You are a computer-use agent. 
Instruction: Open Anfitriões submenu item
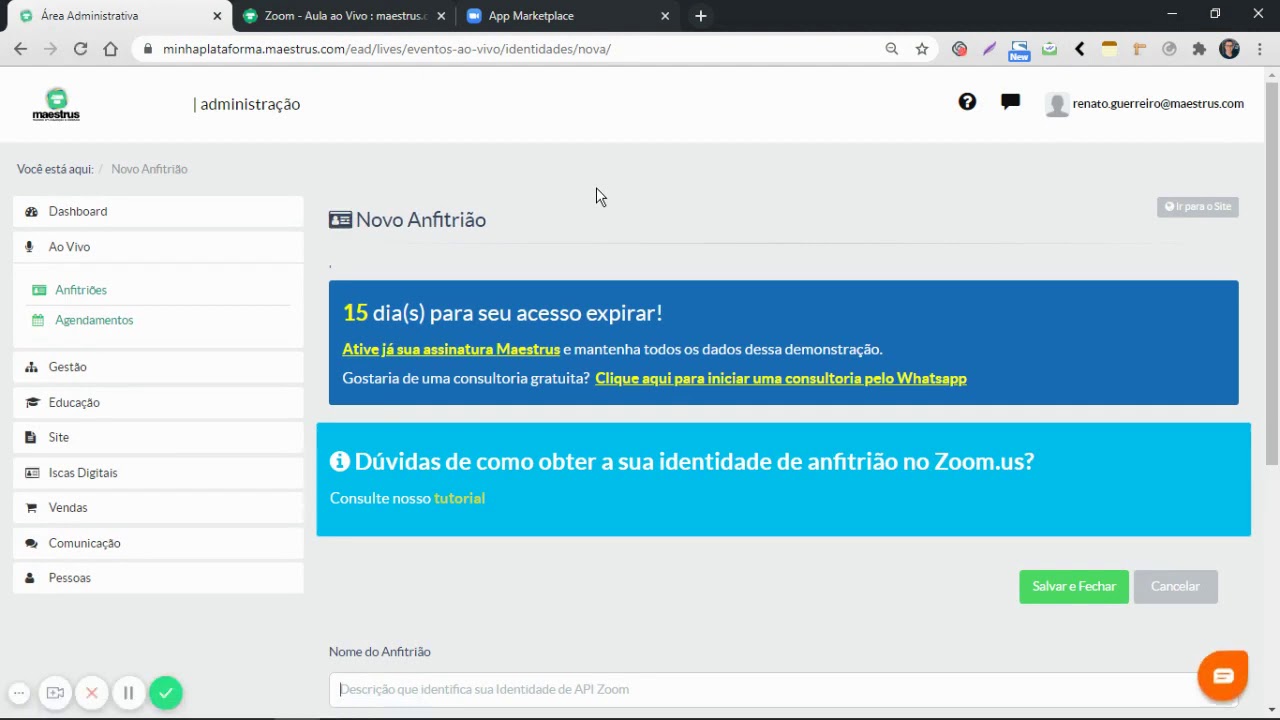coord(81,290)
